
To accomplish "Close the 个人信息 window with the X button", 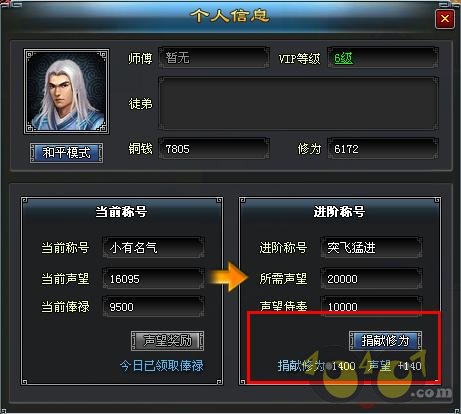I will pyautogui.click(x=445, y=19).
